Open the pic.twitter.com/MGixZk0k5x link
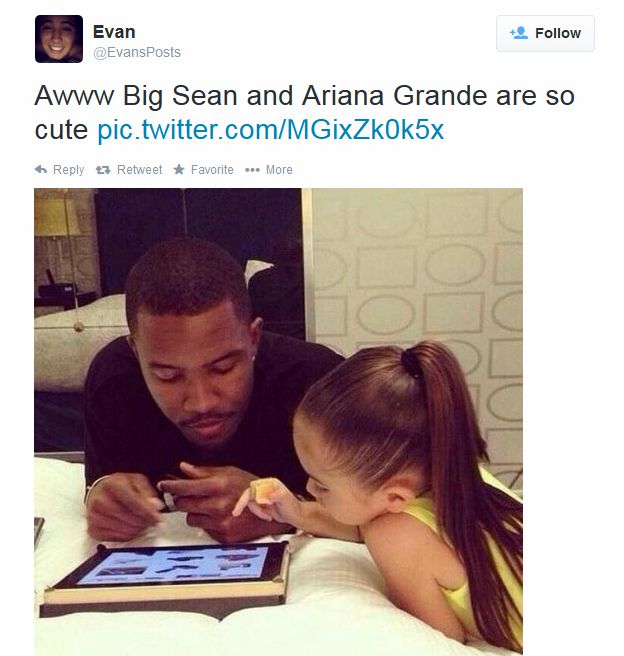Viewport: 624px width, 656px height. [x=270, y=130]
